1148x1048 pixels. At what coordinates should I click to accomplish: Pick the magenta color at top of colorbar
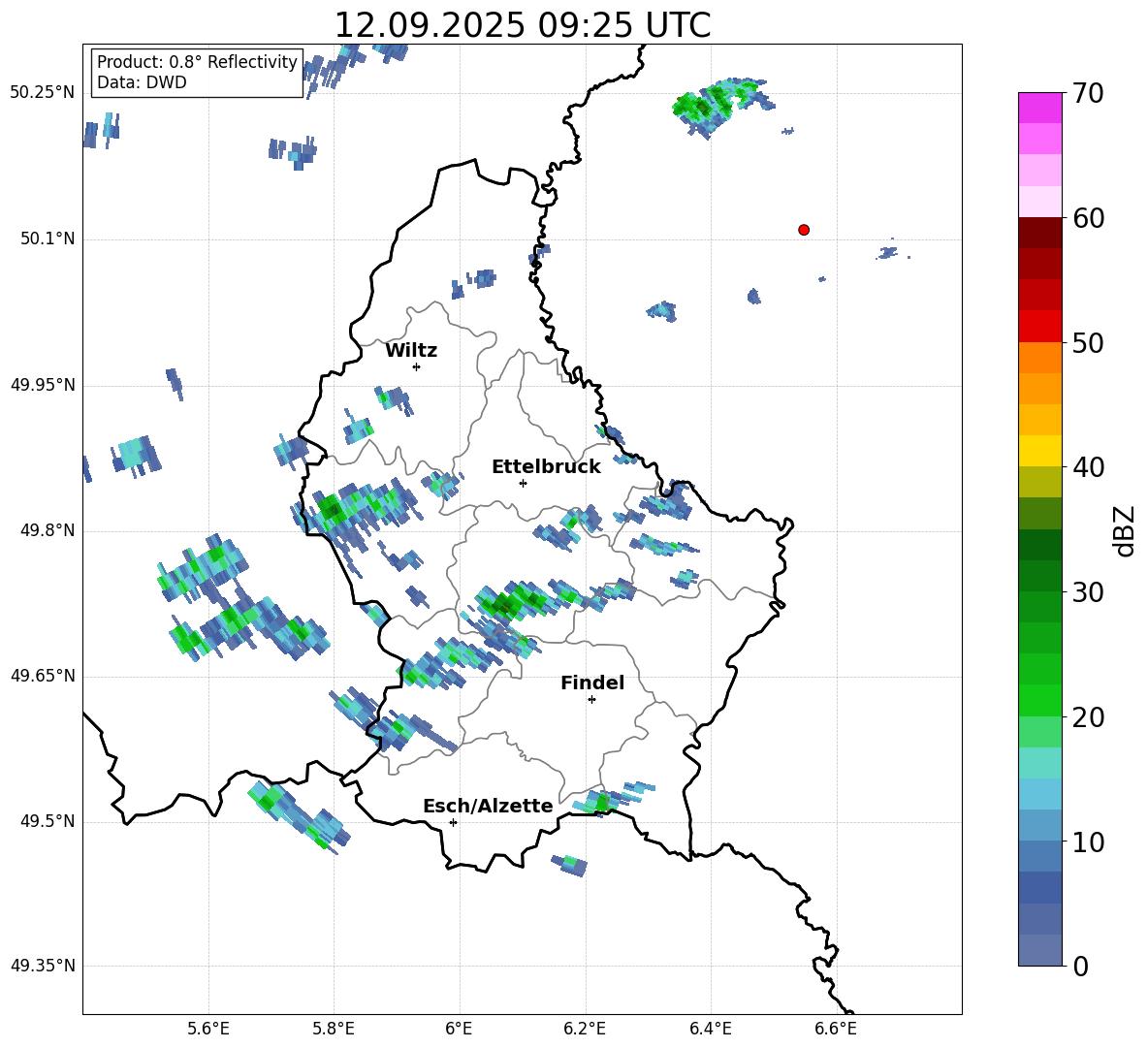tap(1040, 108)
